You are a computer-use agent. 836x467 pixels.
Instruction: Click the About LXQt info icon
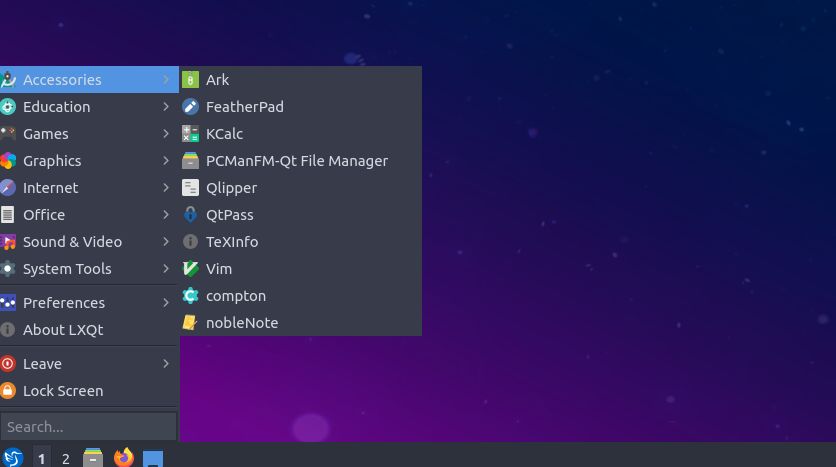[x=8, y=329]
